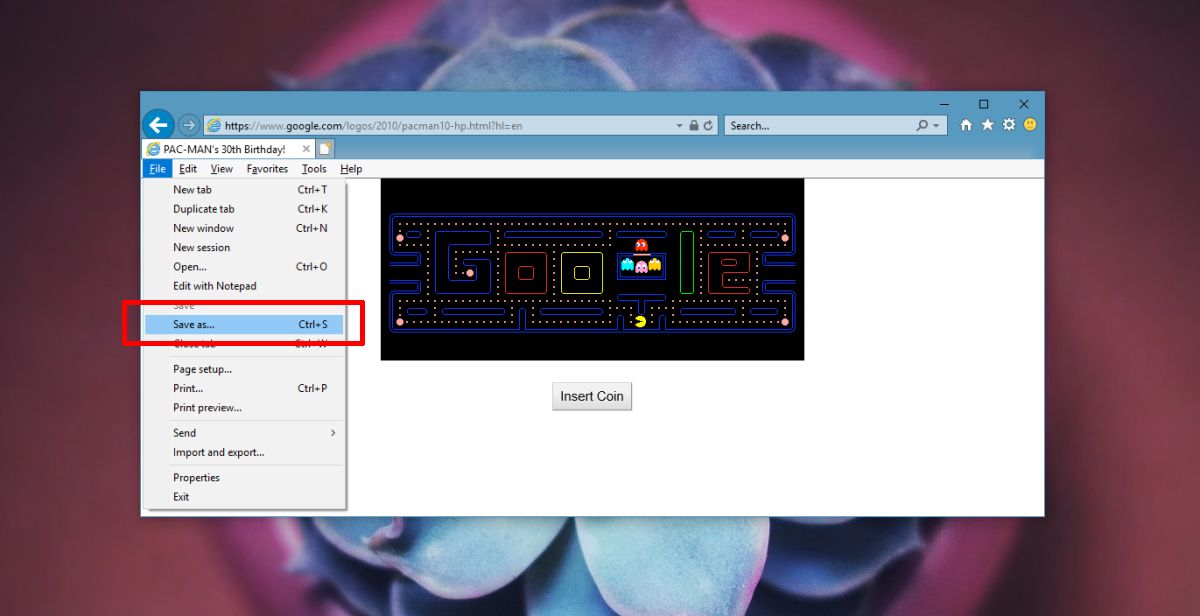Open Favorites star icon
This screenshot has height=616, width=1200.
click(987, 125)
